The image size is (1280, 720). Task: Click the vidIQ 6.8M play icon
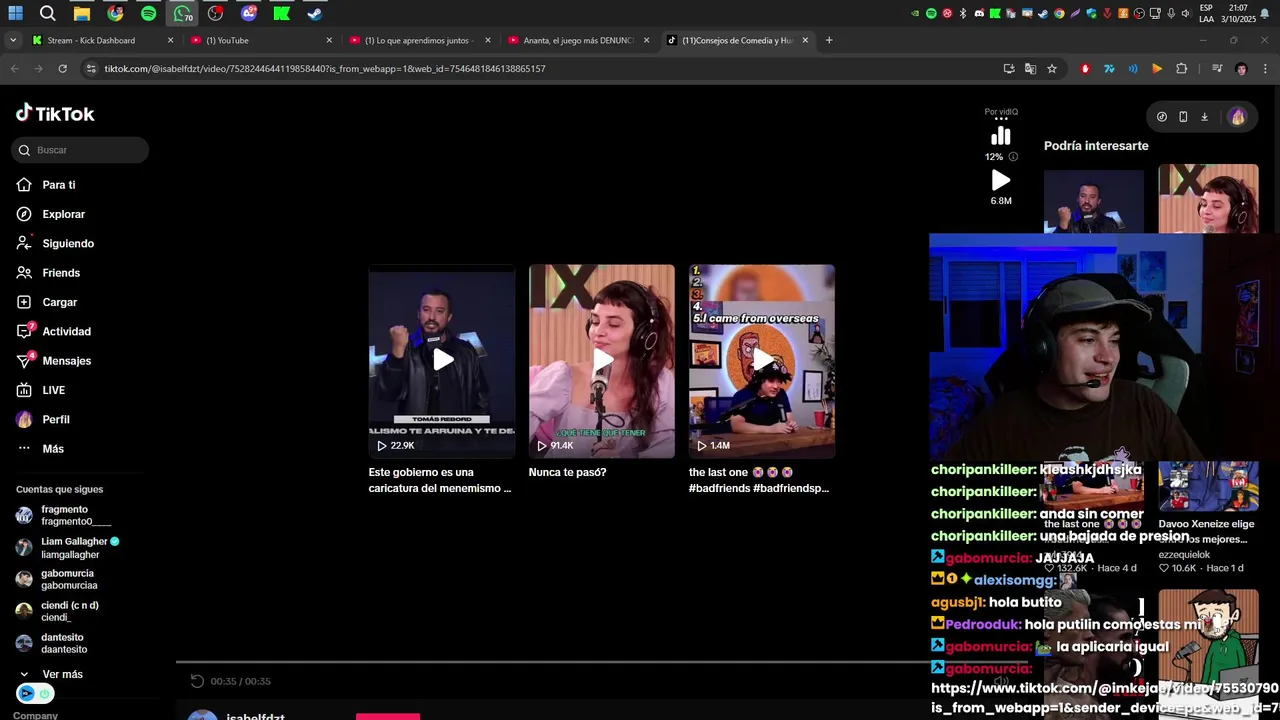[x=1001, y=181]
